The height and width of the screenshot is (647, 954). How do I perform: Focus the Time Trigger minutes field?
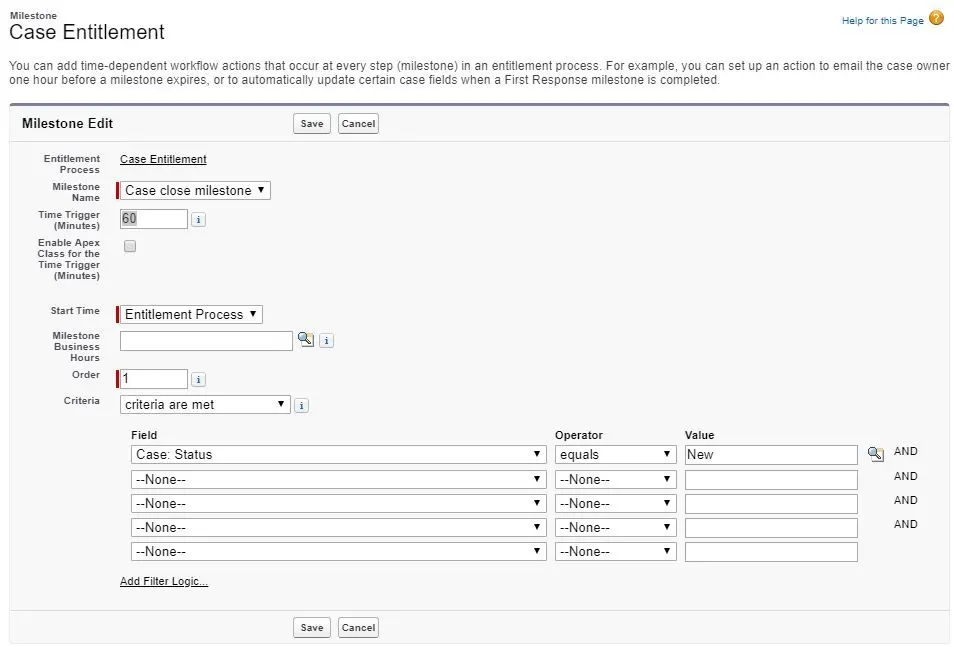point(154,219)
